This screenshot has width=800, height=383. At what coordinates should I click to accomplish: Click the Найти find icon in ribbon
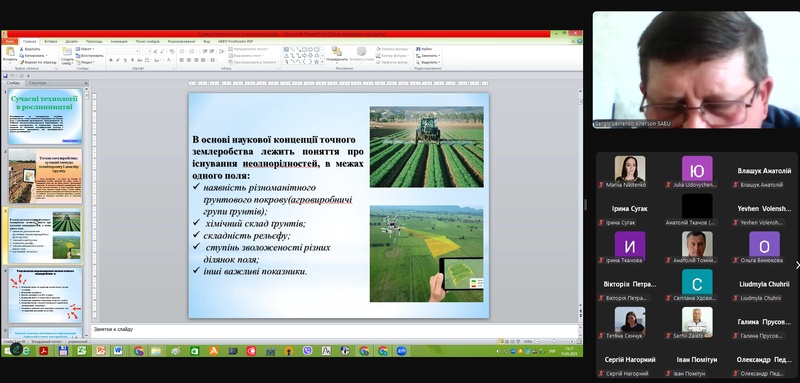point(423,49)
